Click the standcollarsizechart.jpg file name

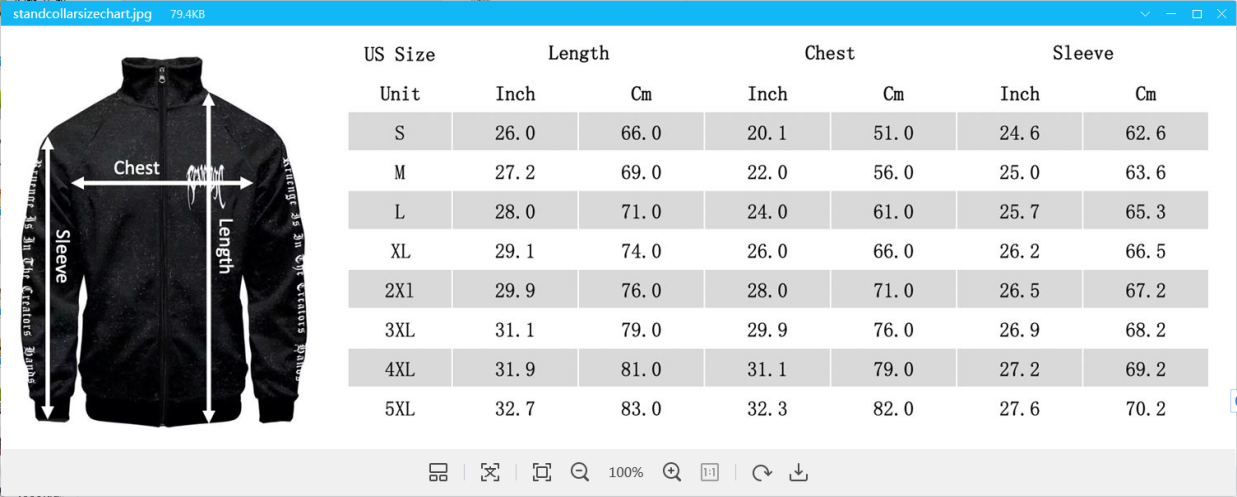point(82,14)
